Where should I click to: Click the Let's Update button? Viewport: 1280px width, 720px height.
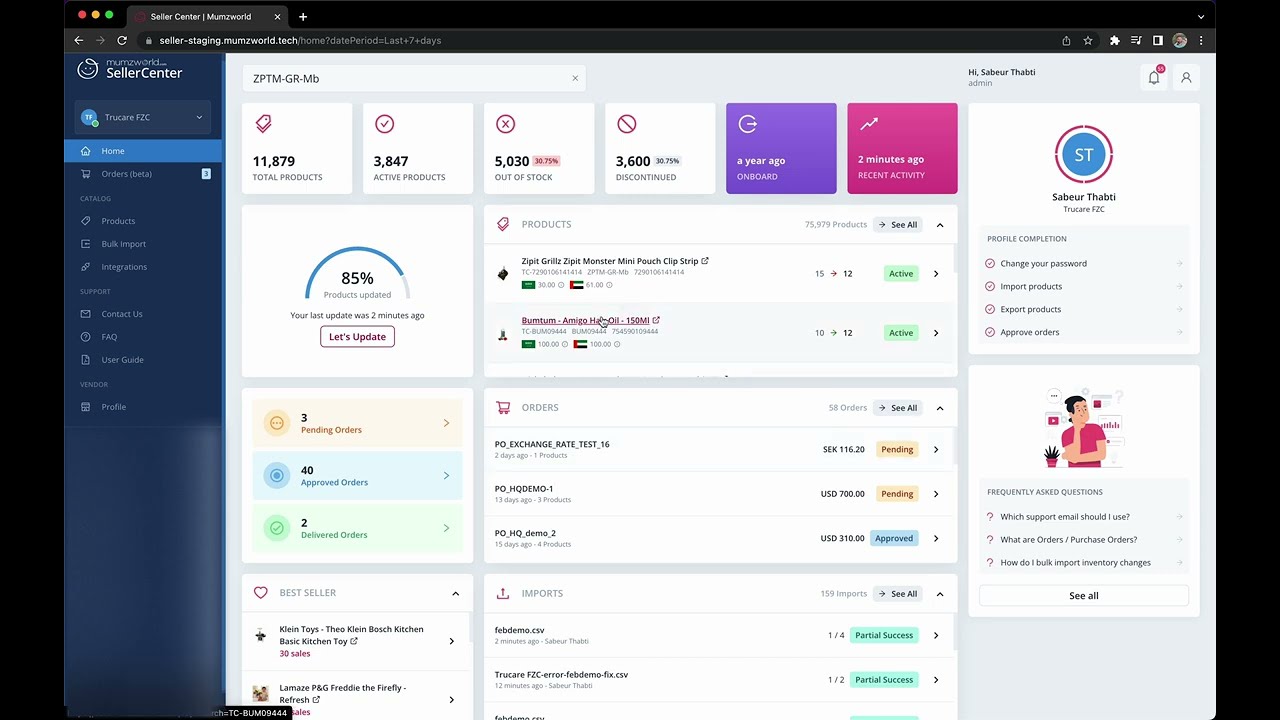[357, 337]
